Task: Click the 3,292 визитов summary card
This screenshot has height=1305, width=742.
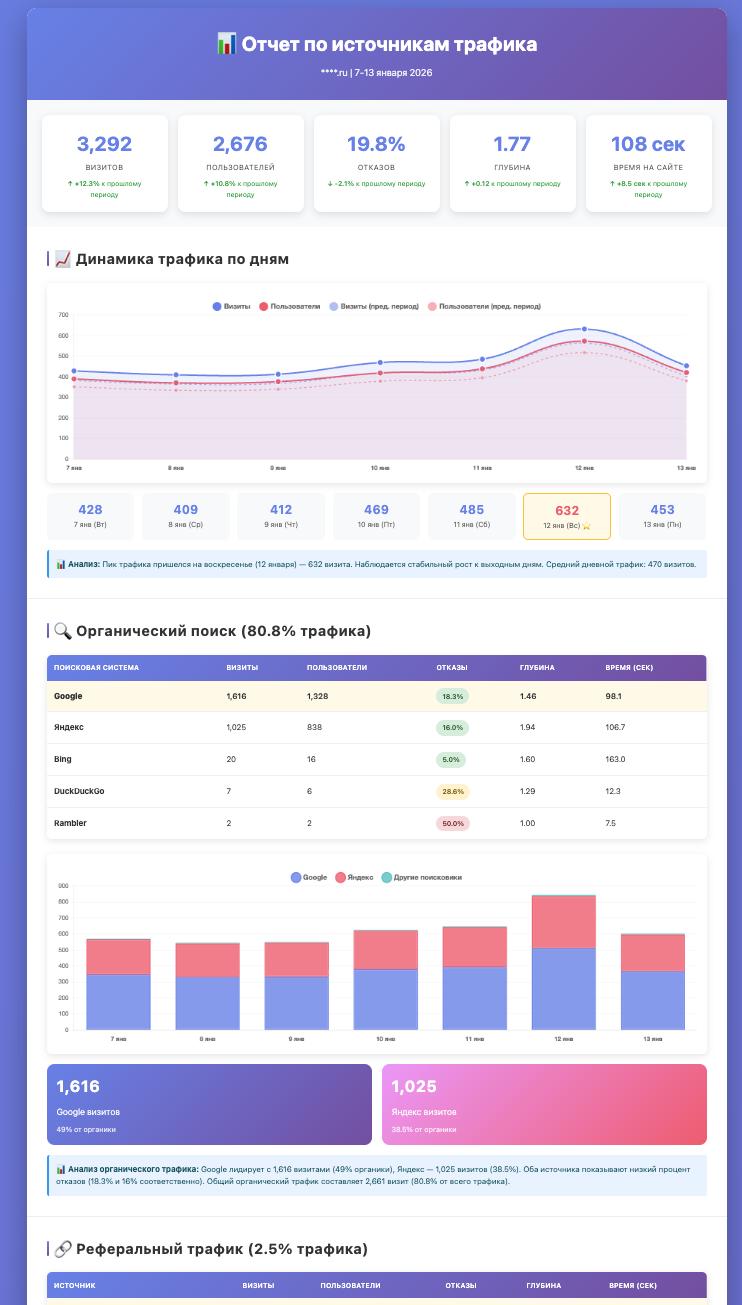Action: 104,163
